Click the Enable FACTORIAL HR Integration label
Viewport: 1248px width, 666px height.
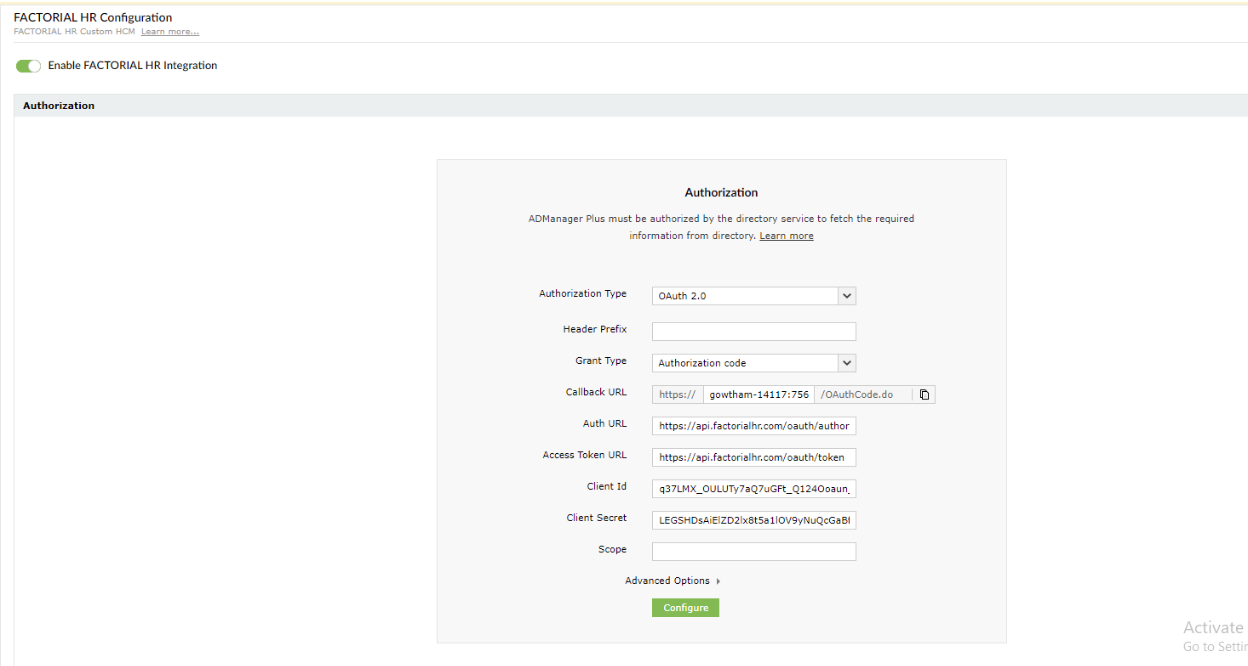pyautogui.click(x=132, y=66)
